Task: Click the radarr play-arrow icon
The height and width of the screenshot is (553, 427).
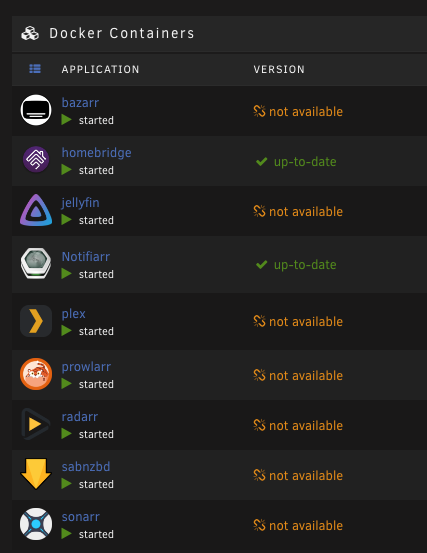Action: click(36, 424)
